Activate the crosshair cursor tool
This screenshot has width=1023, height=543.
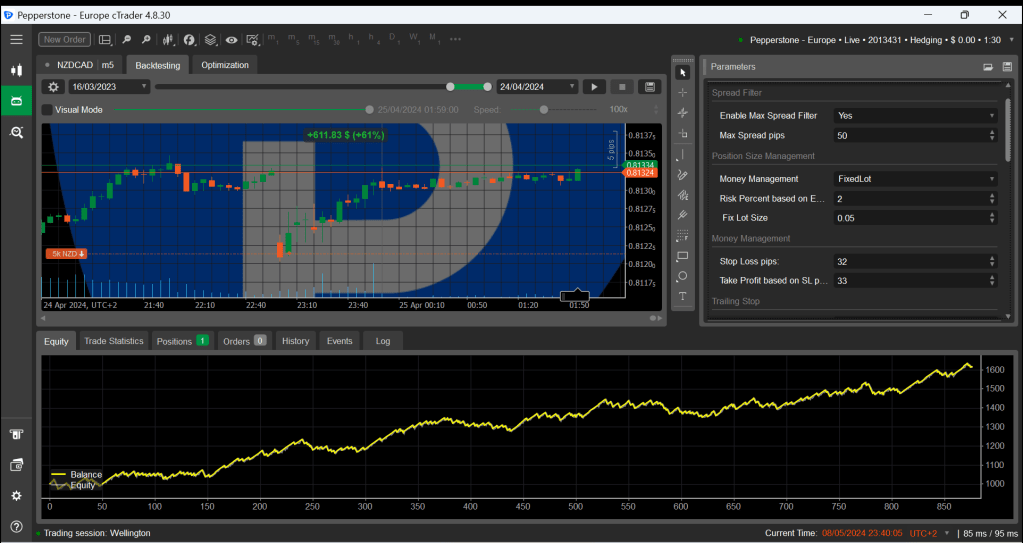[683, 92]
